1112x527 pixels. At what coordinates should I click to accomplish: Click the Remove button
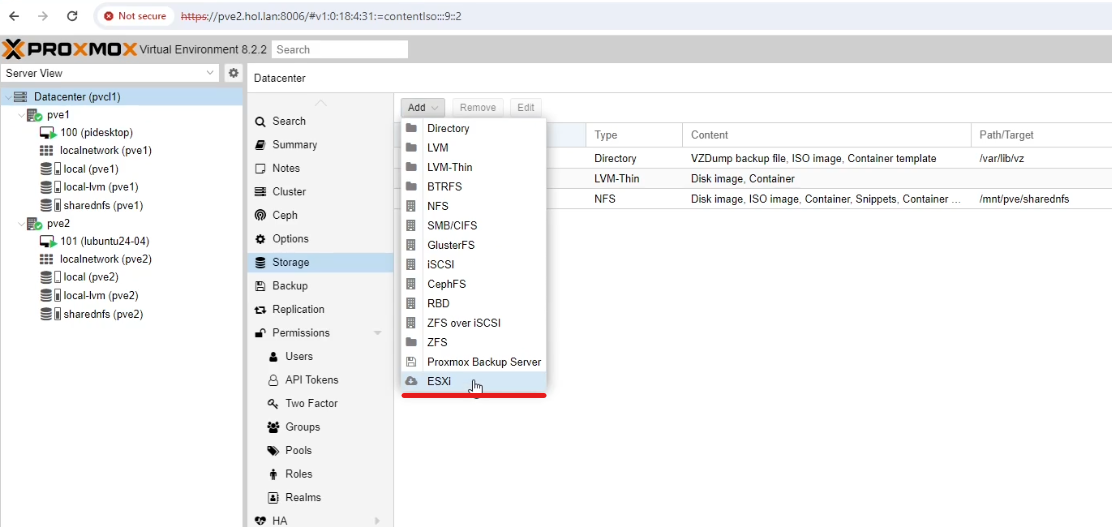(477, 108)
